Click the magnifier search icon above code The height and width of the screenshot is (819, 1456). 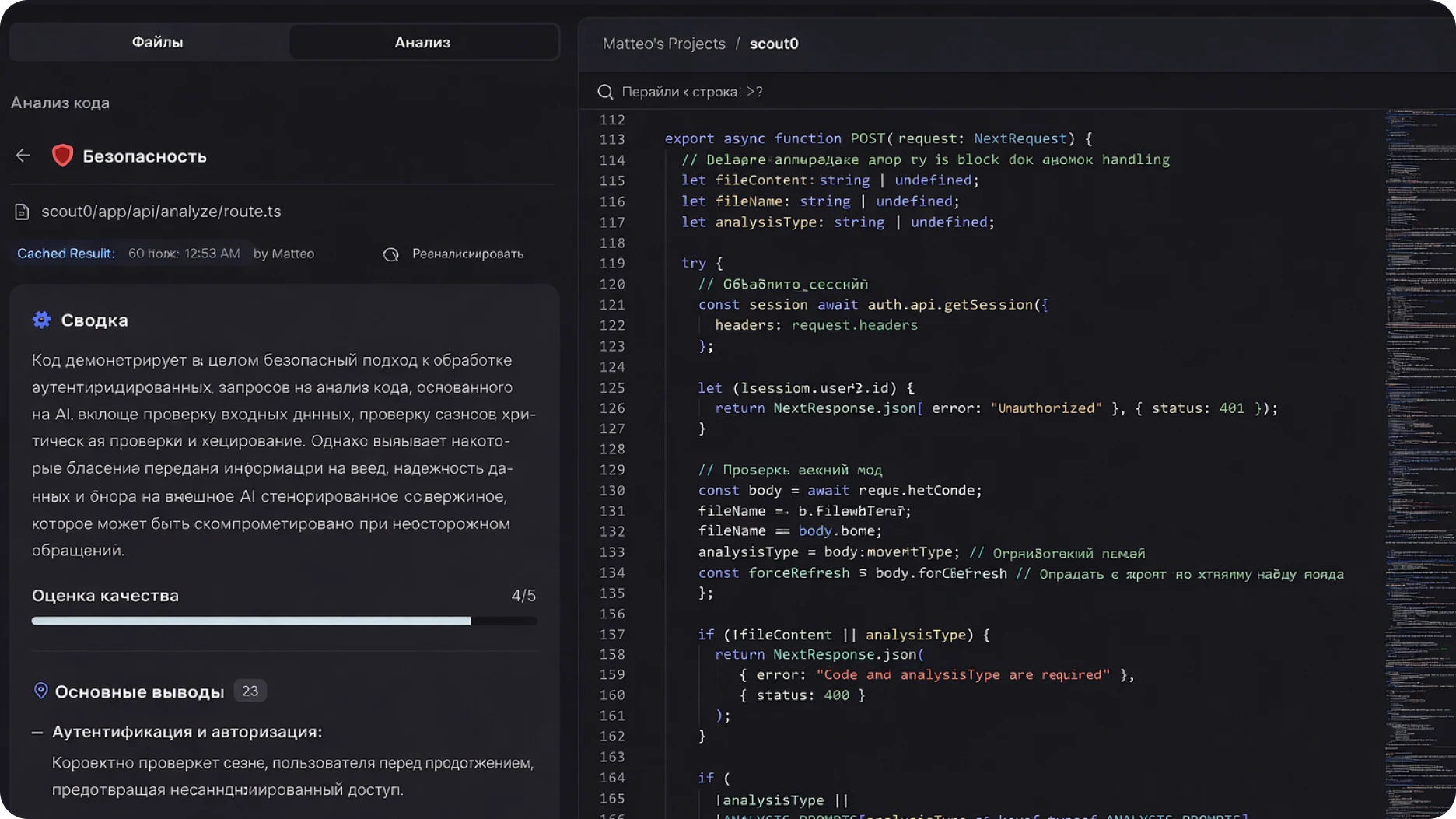point(605,92)
